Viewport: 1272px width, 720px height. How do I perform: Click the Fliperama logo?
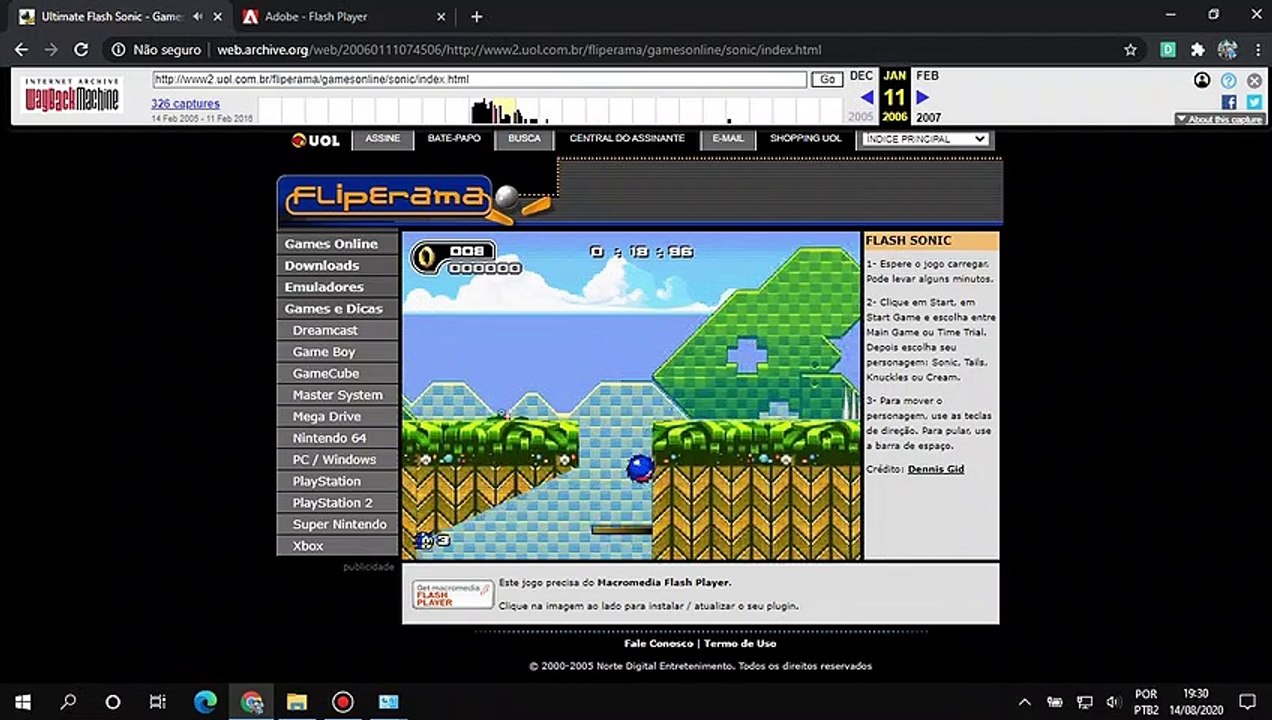click(387, 197)
